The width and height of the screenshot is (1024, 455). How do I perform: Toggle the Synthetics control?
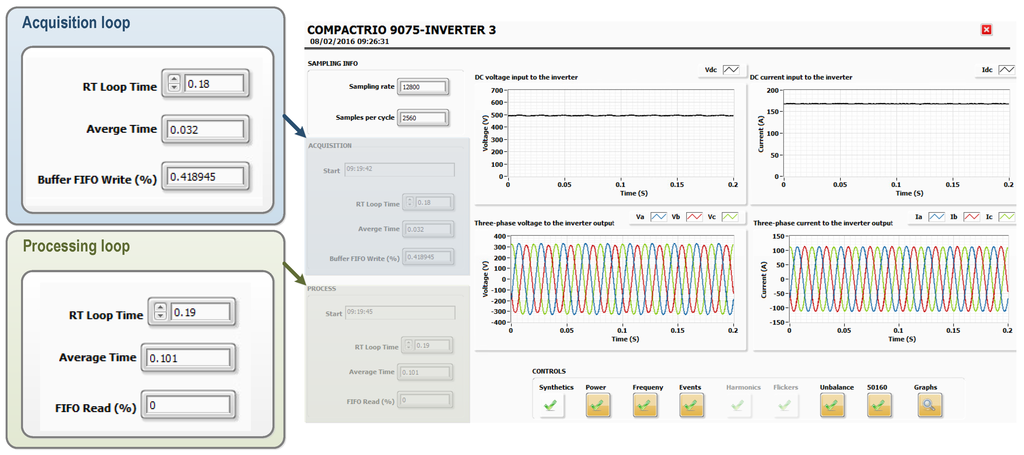click(551, 405)
